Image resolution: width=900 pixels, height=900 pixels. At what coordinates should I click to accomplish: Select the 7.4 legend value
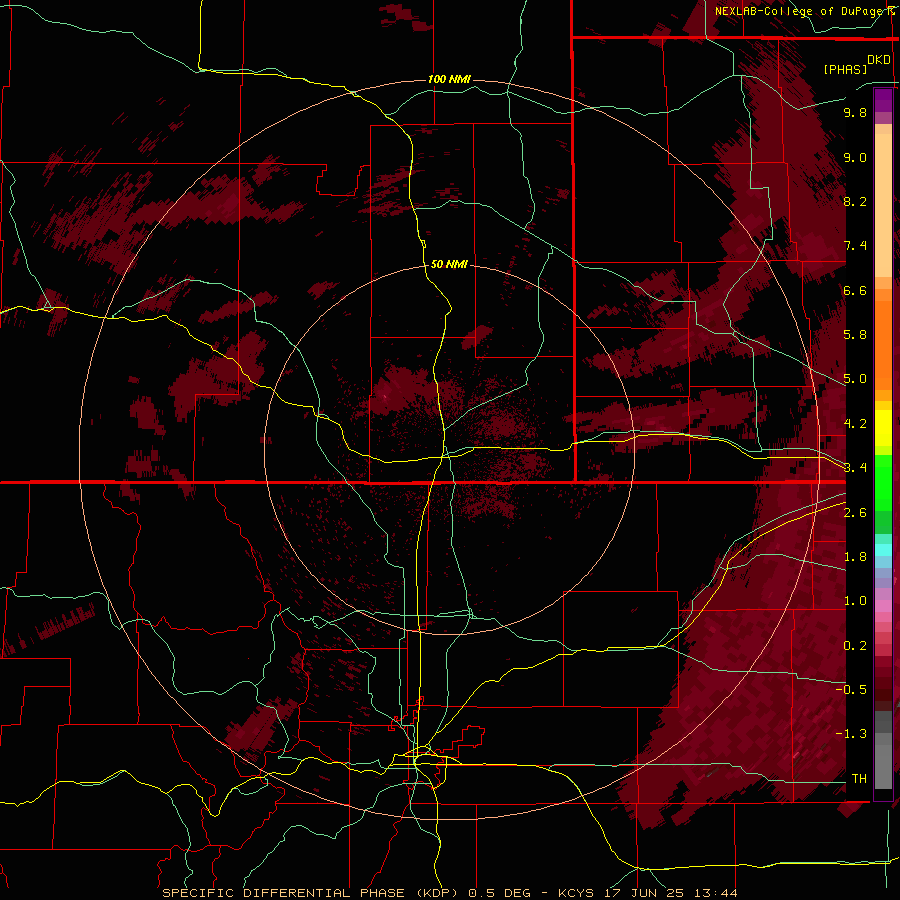pos(855,246)
